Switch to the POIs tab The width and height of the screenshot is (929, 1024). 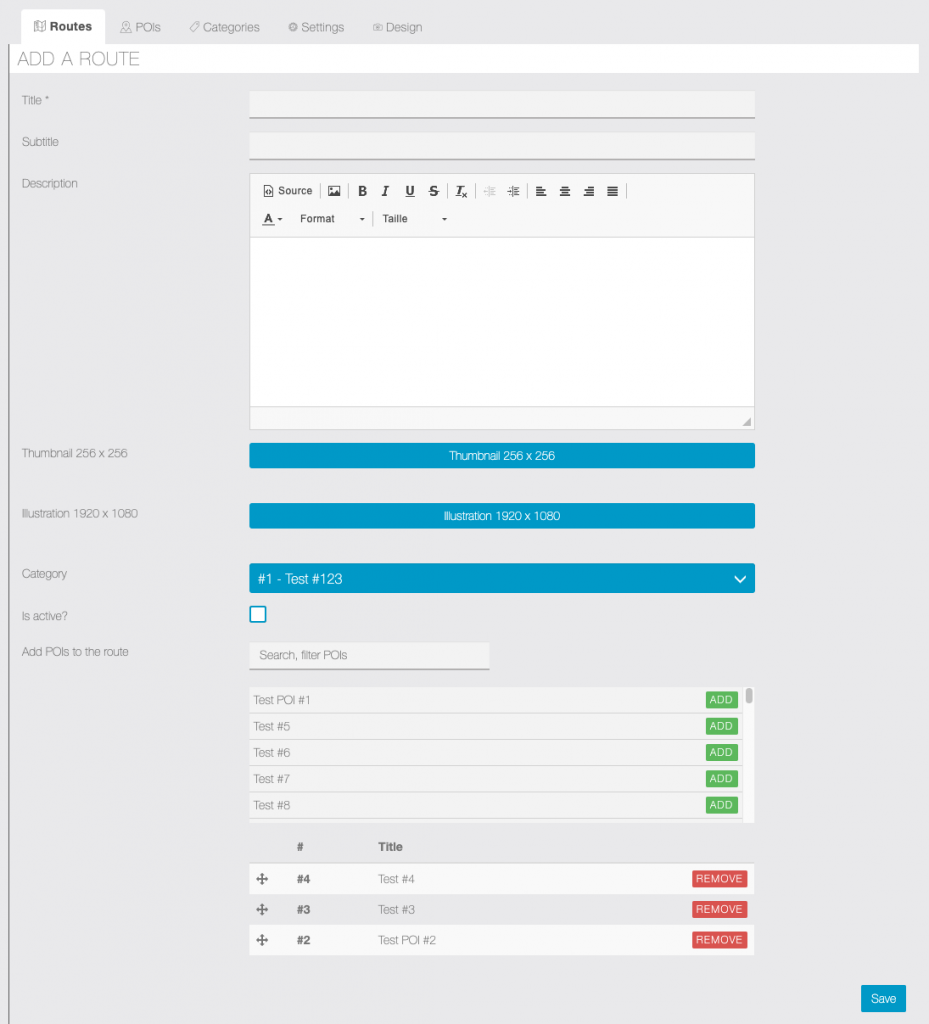[x=140, y=27]
